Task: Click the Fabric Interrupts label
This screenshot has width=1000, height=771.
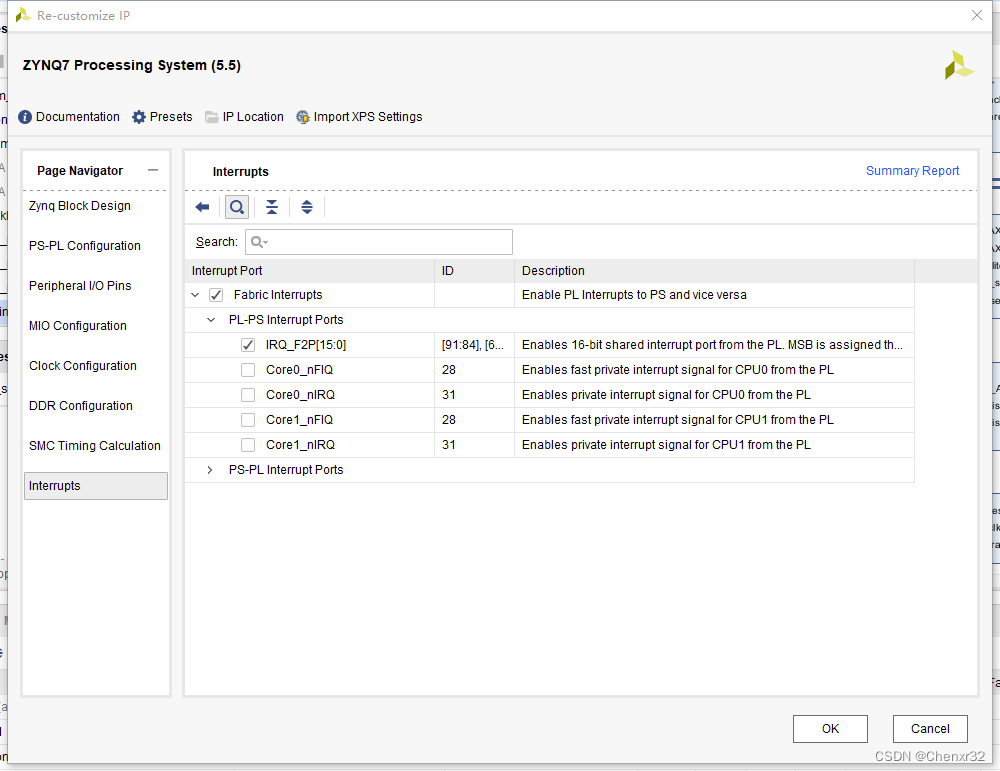Action: point(278,295)
